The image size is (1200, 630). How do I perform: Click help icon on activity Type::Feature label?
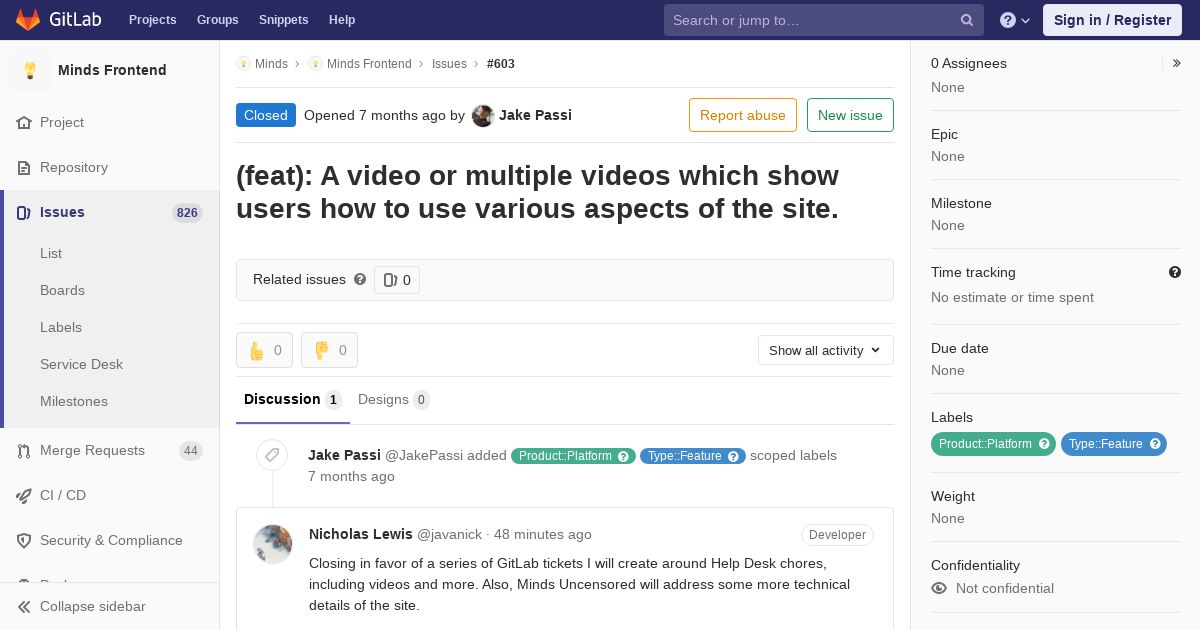(x=733, y=456)
